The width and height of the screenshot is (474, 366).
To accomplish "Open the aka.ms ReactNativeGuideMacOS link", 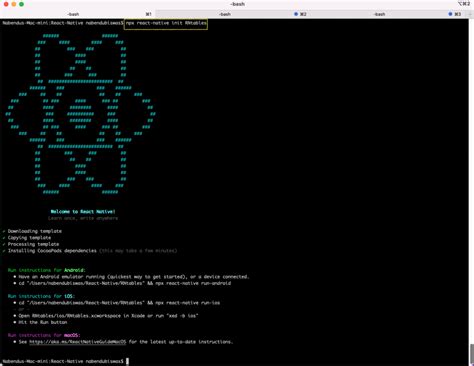I will [x=78, y=342].
